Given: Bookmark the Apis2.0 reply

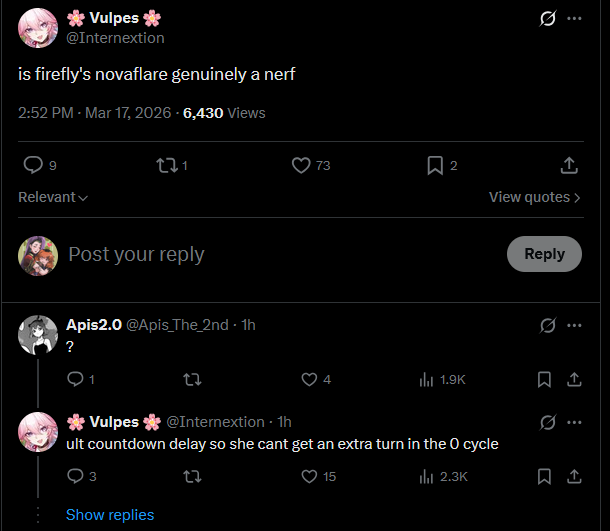Looking at the screenshot, I should coord(544,379).
